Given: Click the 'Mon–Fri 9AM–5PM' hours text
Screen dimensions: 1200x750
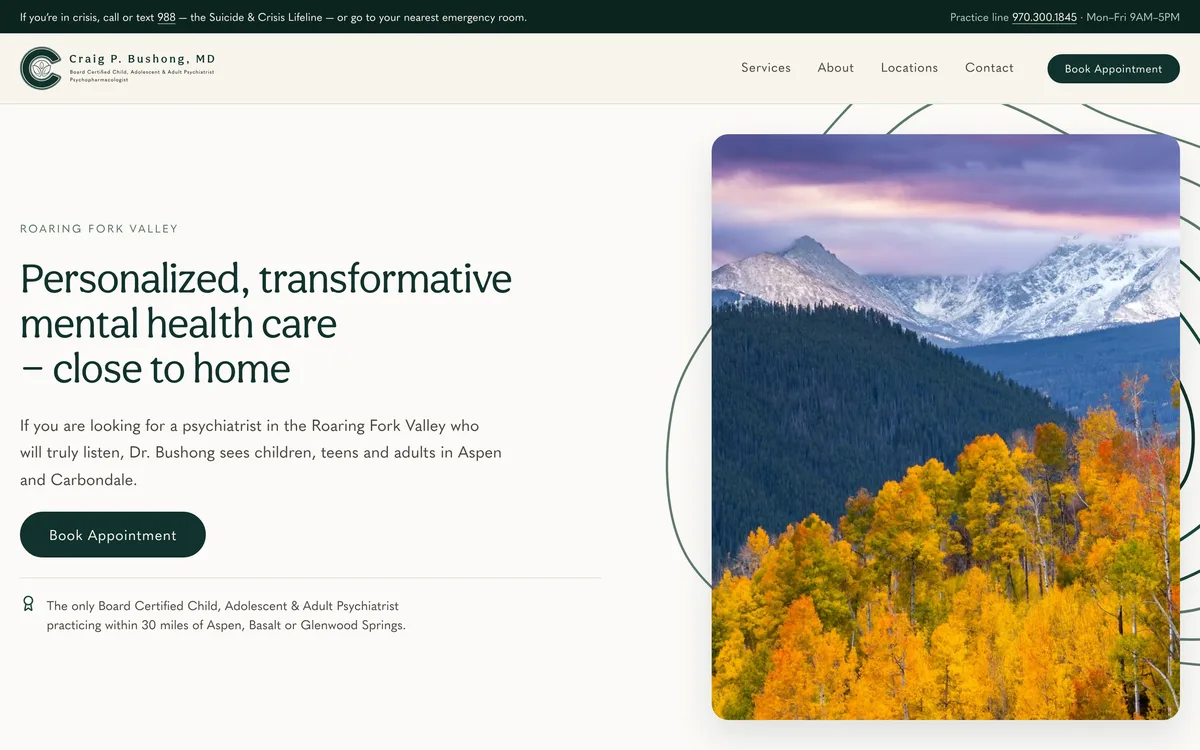Looking at the screenshot, I should [1133, 17].
